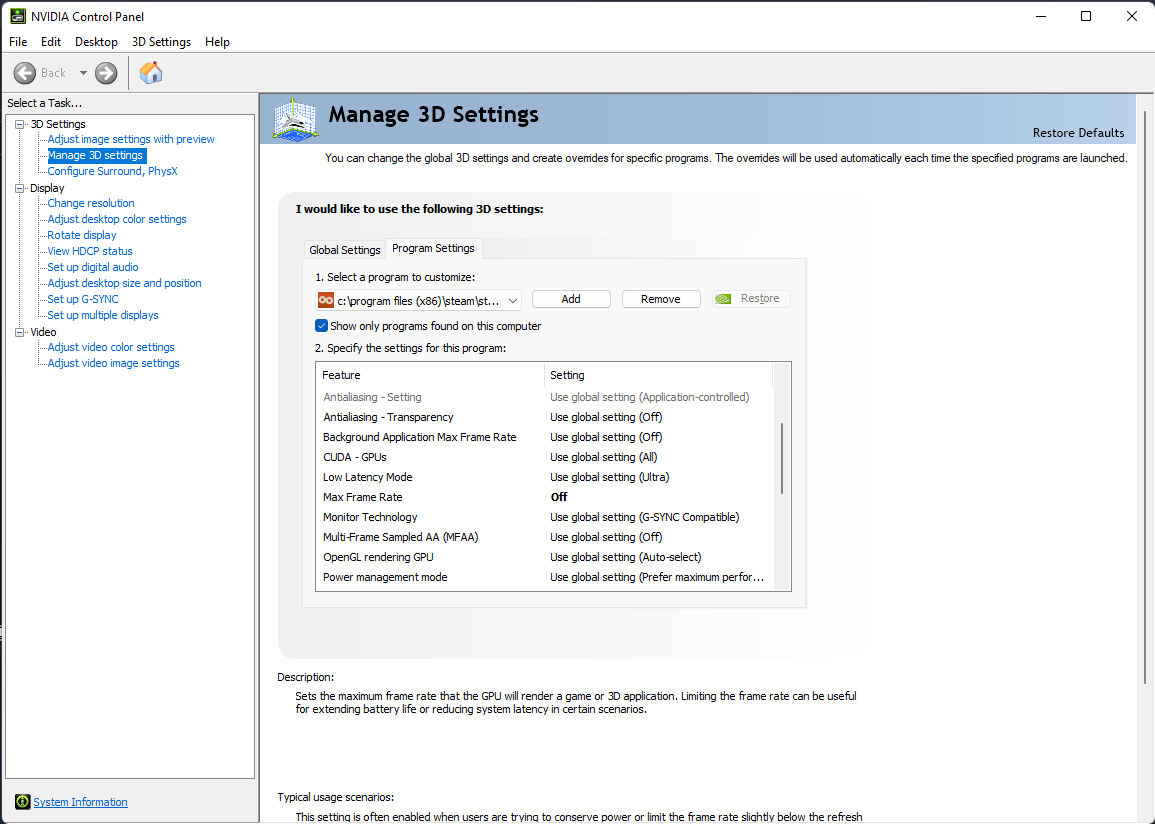Click the Manage 3D Settings header icon
1155x824 pixels.
[295, 119]
